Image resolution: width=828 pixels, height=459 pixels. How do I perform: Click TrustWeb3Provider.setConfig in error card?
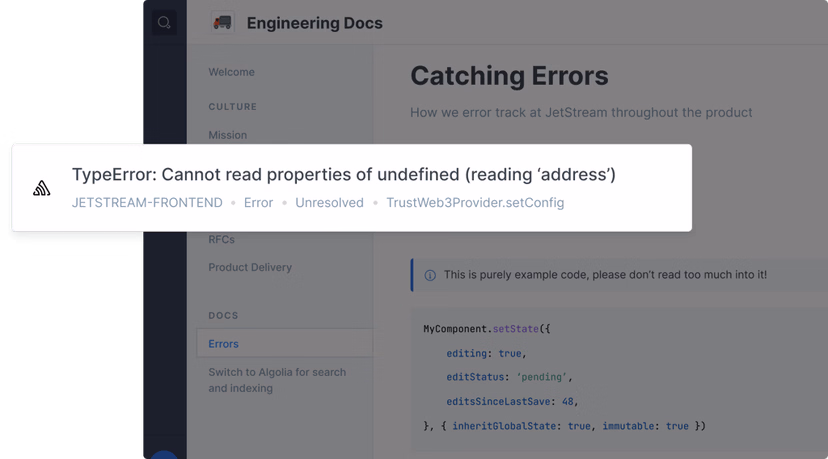(x=475, y=203)
